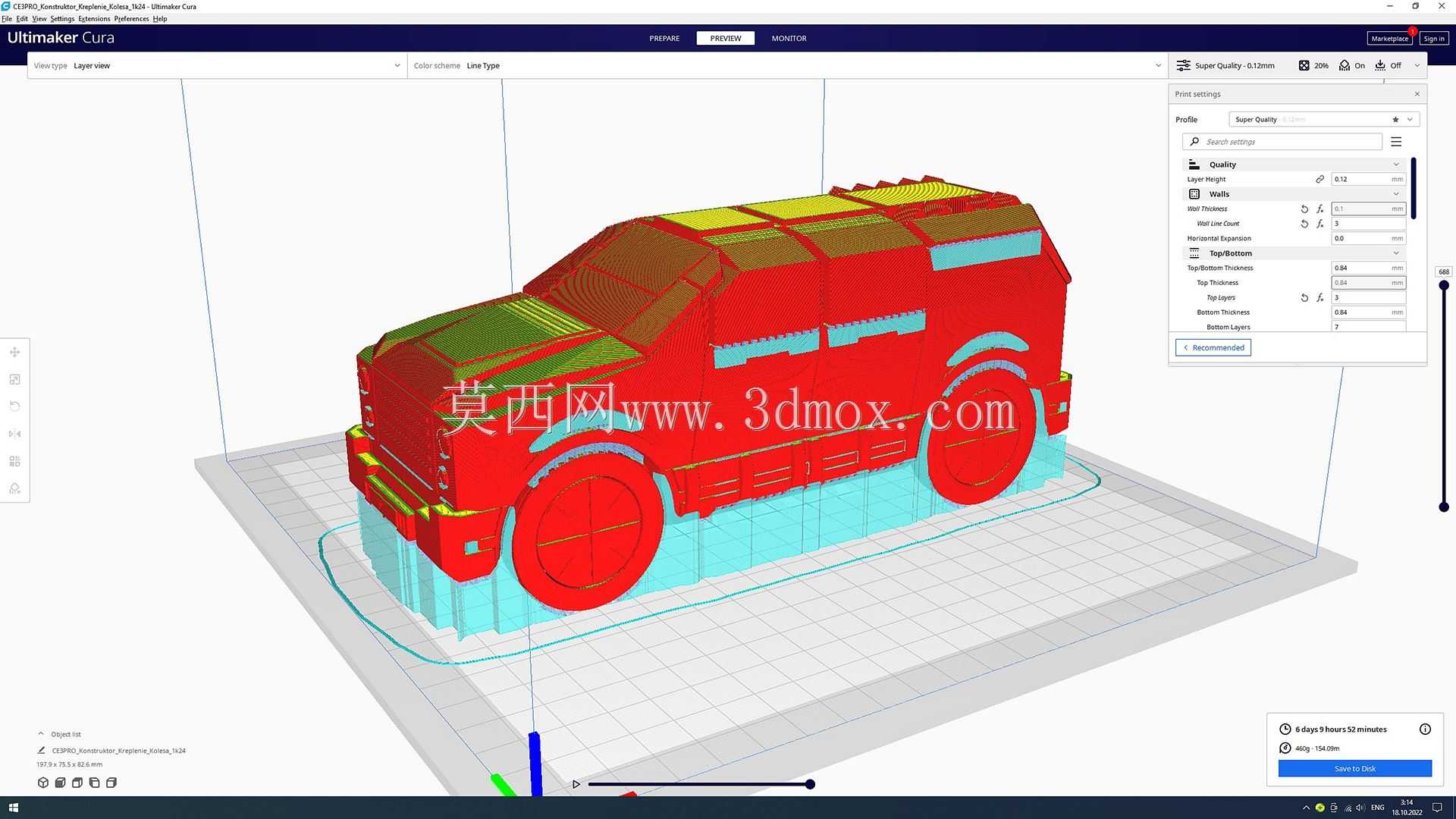
Task: Click the infill 20% icon in summary bar
Action: coord(1304,65)
